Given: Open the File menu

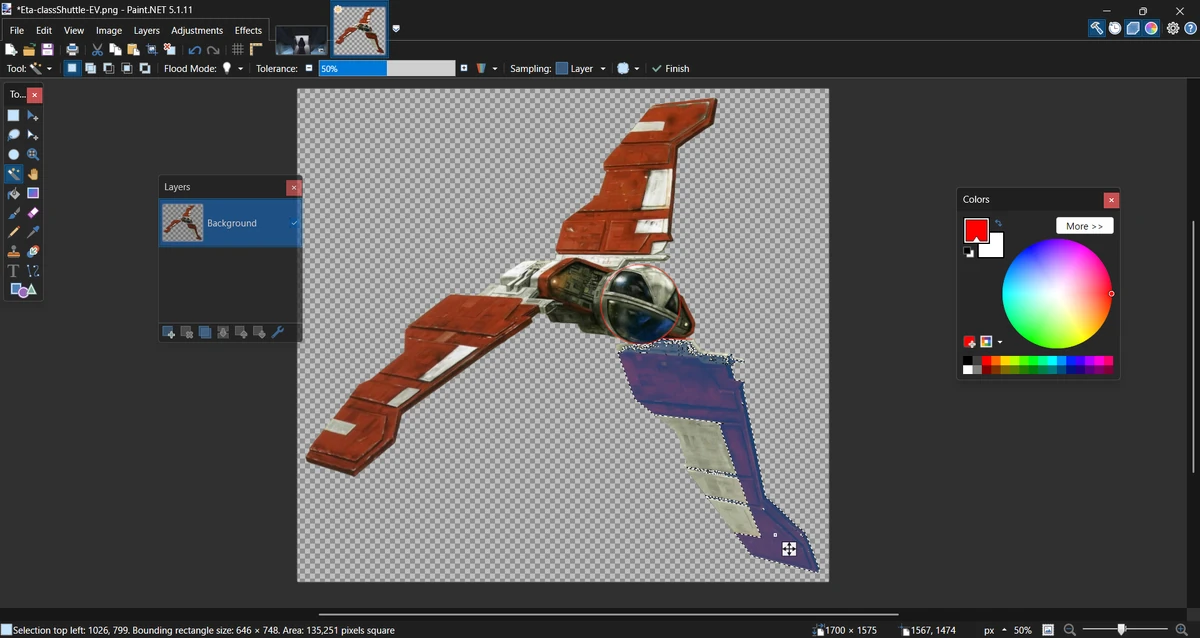Looking at the screenshot, I should click(x=17, y=30).
